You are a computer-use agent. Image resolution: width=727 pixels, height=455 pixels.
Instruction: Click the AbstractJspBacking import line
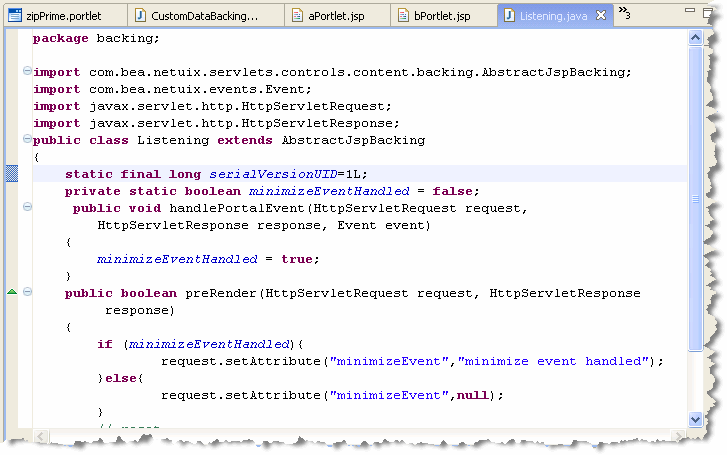click(x=332, y=72)
